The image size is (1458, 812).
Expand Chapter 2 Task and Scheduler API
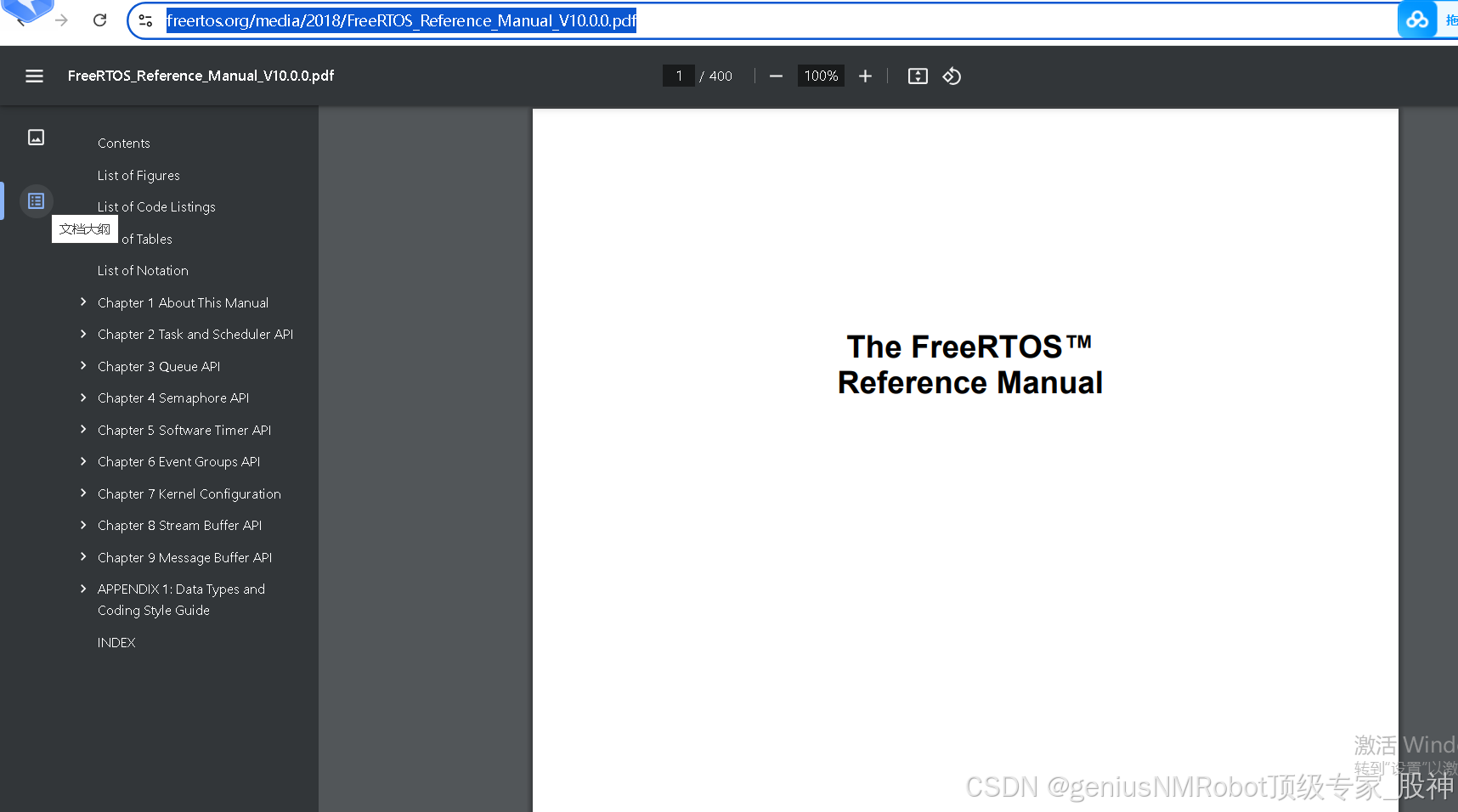tap(83, 334)
